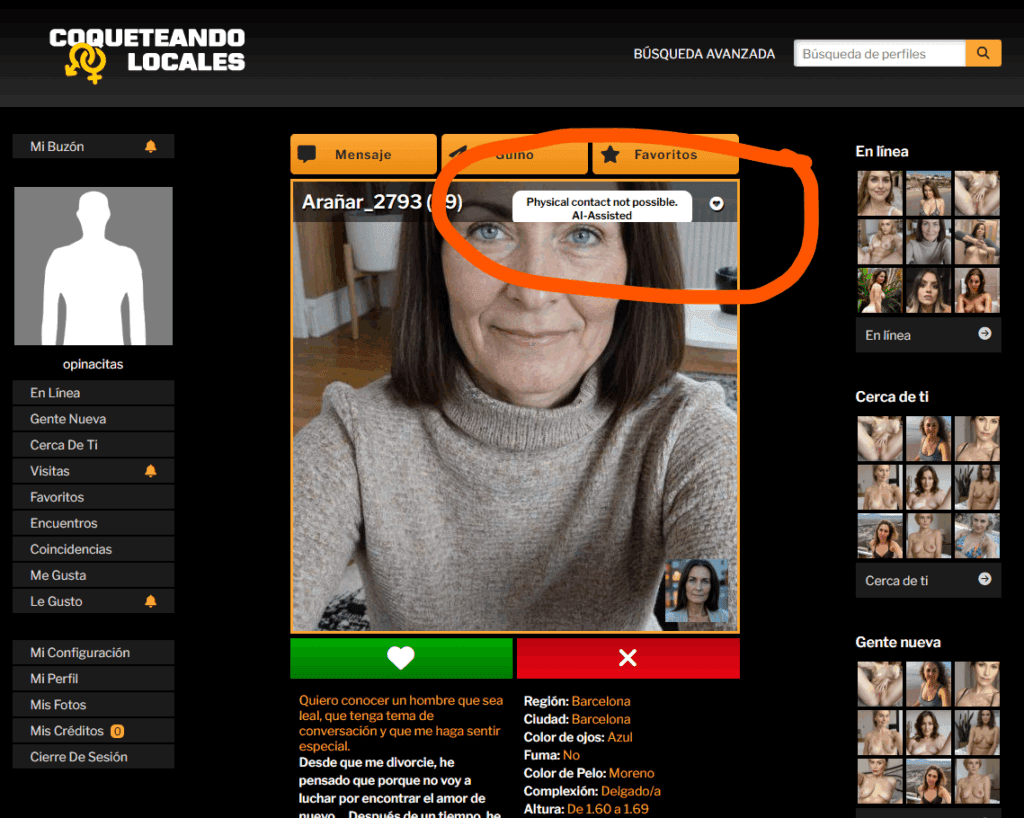Open Gente Nueva in sidebar
Viewport: 1024px width, 818px height.
[68, 419]
